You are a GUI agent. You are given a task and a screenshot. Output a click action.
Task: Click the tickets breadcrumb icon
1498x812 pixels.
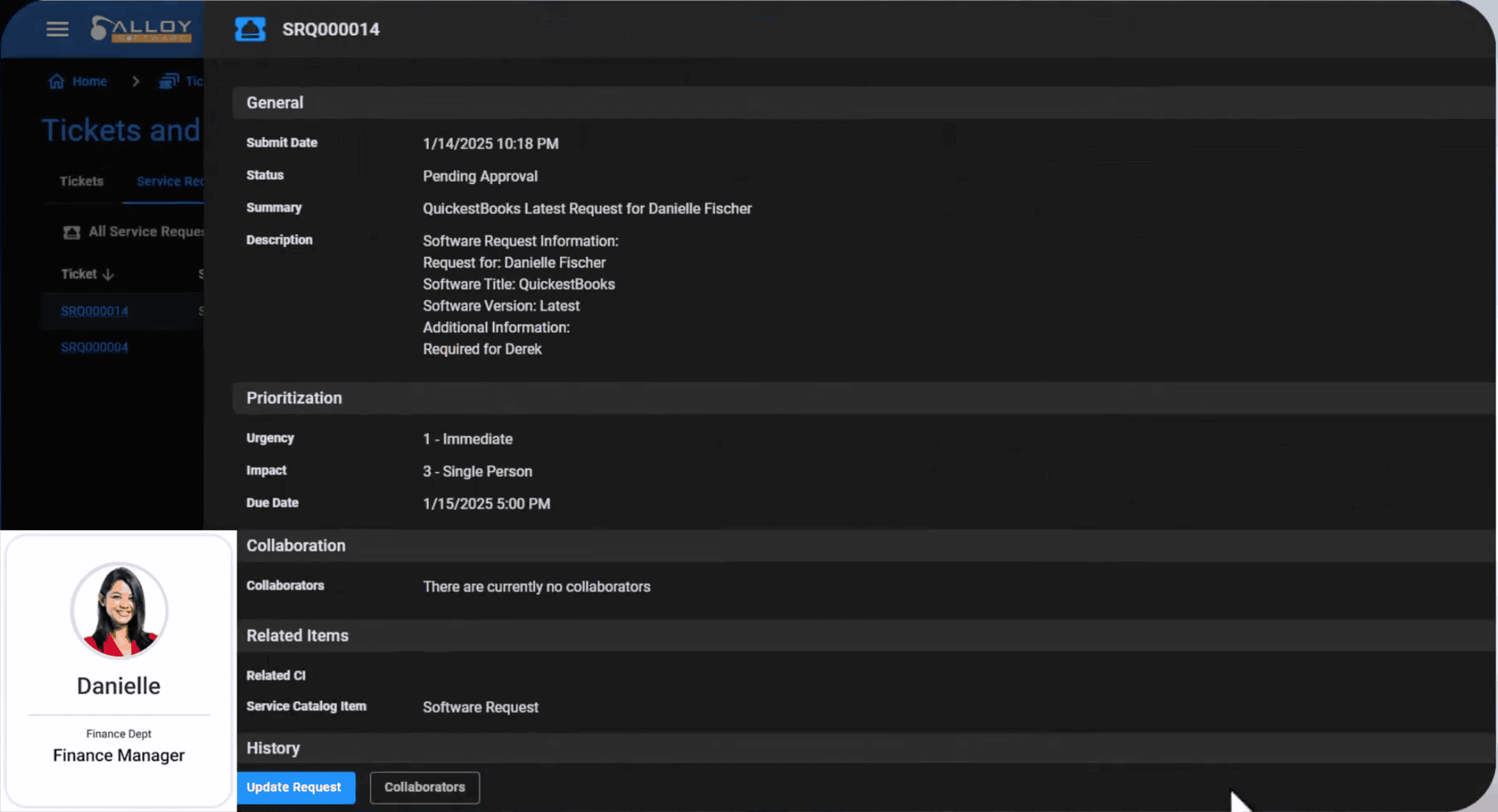(x=168, y=82)
